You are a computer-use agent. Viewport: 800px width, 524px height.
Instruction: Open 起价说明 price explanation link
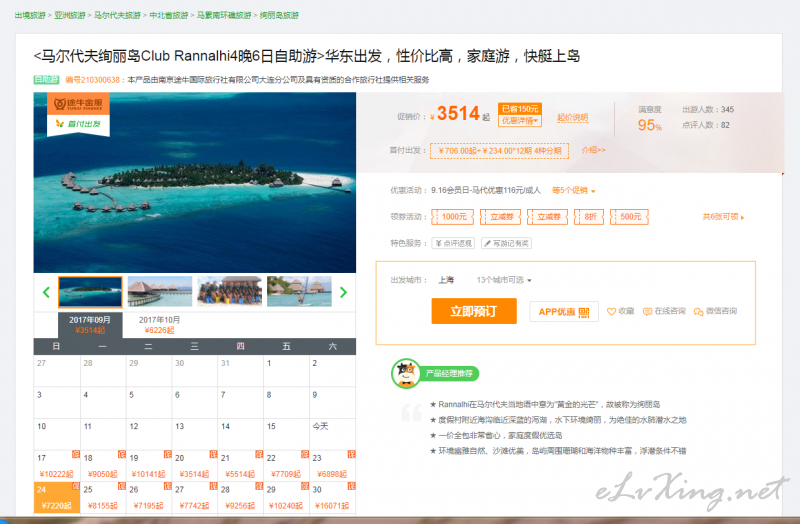(572, 117)
